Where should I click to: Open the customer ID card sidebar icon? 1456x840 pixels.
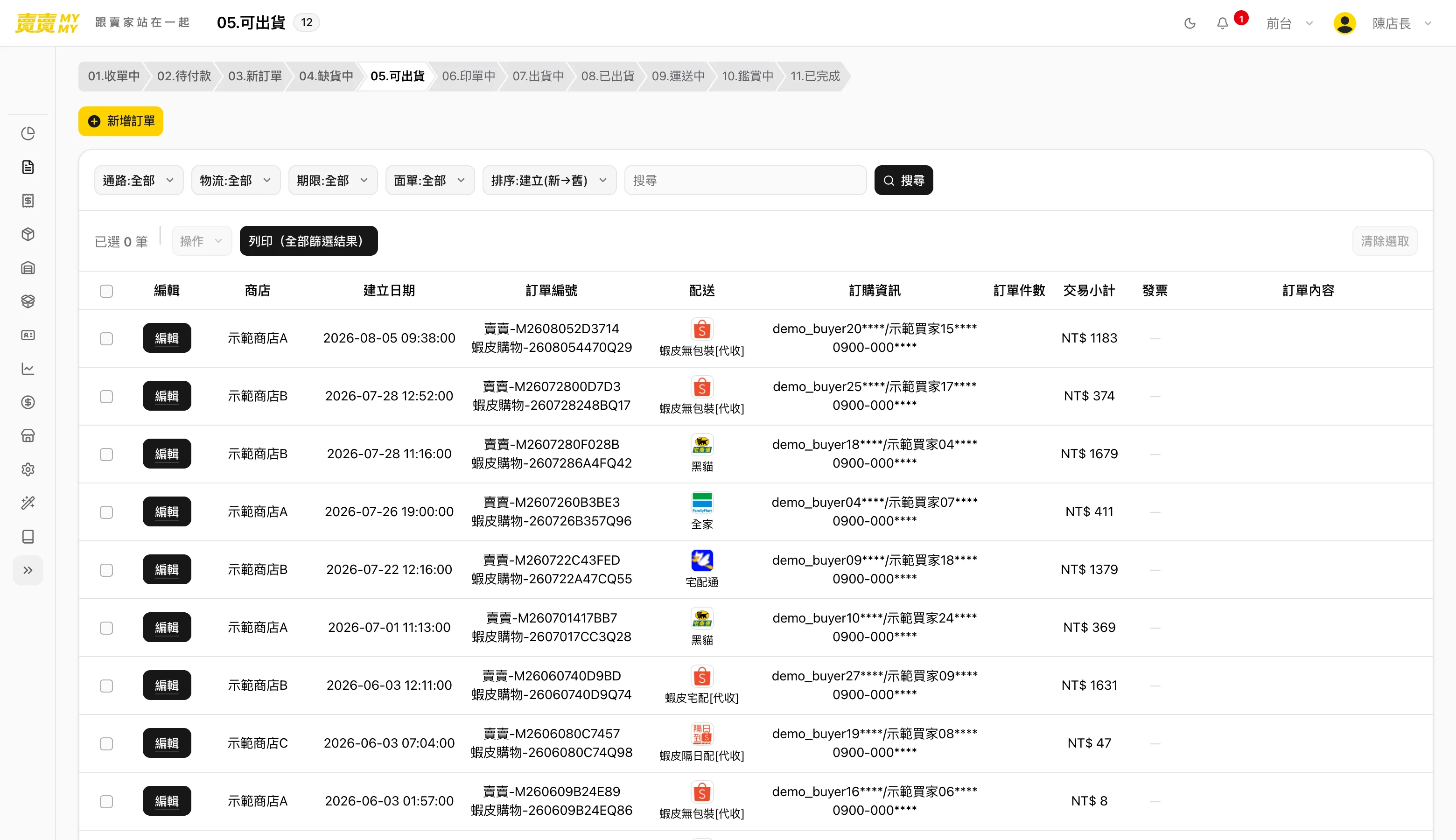(x=28, y=335)
